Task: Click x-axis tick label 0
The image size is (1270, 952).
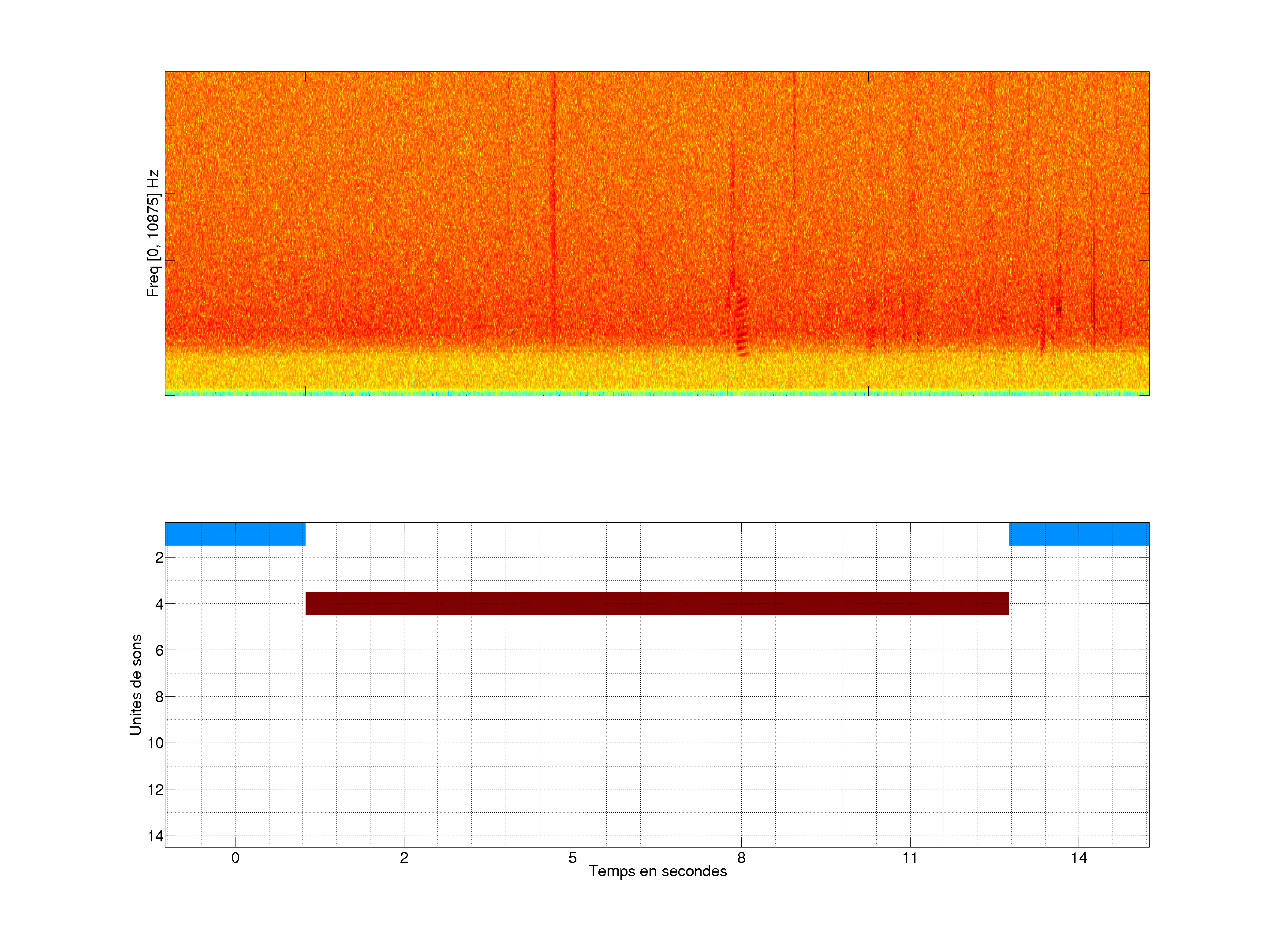Action: tap(235, 858)
